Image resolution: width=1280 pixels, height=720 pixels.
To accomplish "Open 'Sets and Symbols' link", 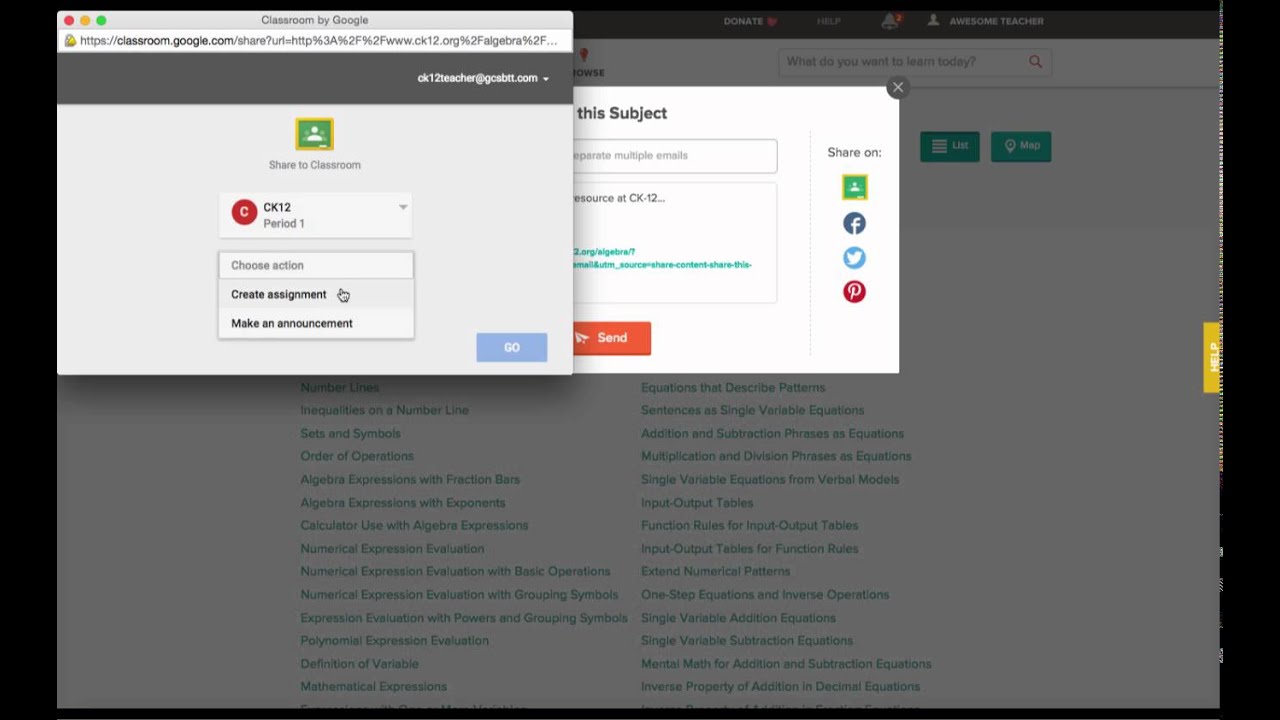I will 350,433.
